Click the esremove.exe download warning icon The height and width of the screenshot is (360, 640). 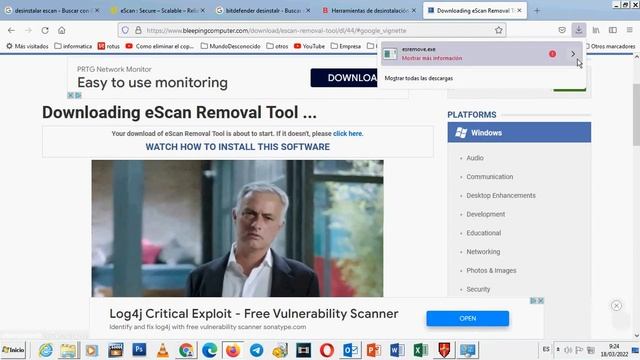coord(552,54)
